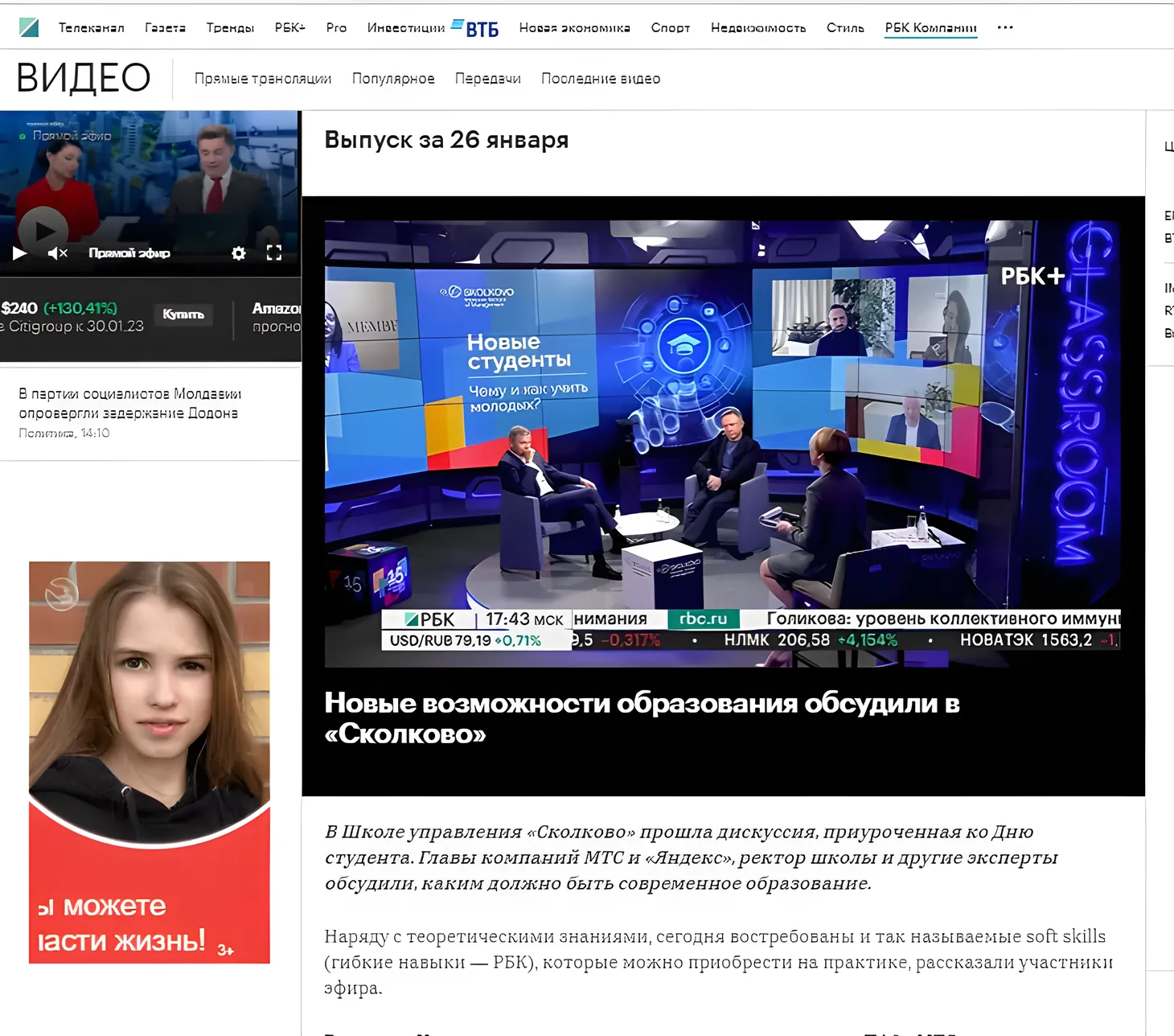Viewport: 1174px width, 1036px height.
Task: Expand mini player to fullscreen
Action: point(274,253)
